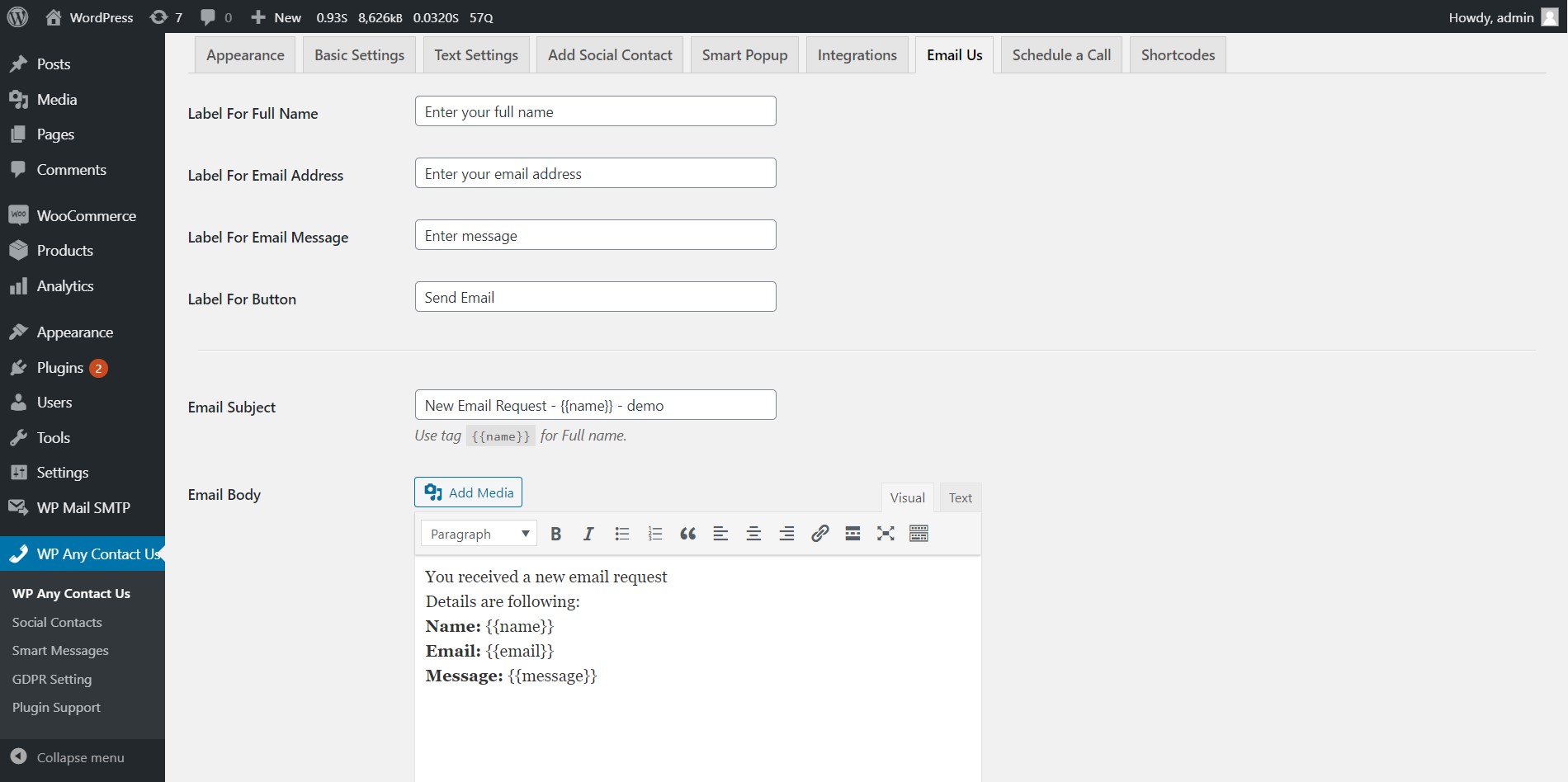Open the Howdy, admin account menu
The width and height of the screenshot is (1568, 782).
pos(1503,17)
